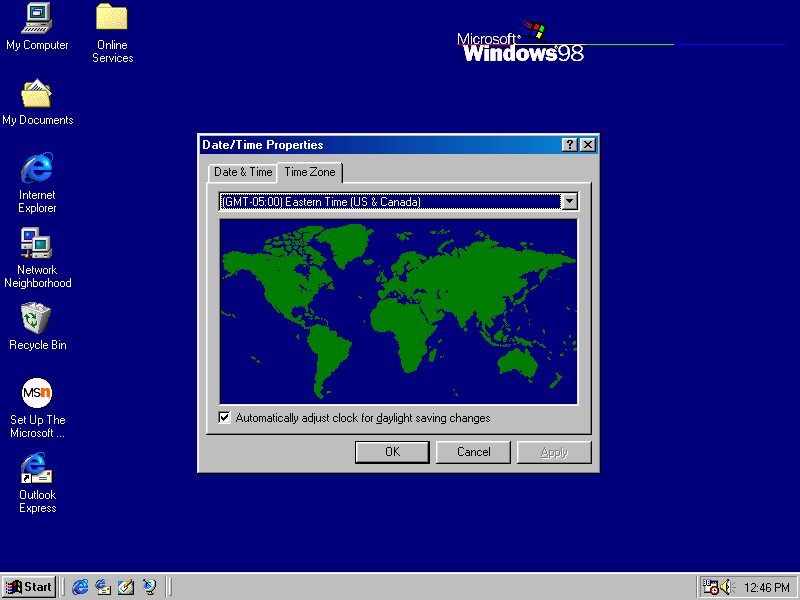Viewport: 800px width, 600px height.
Task: Toggle automatic daylight saving adjustment checkbox
Action: coord(224,418)
